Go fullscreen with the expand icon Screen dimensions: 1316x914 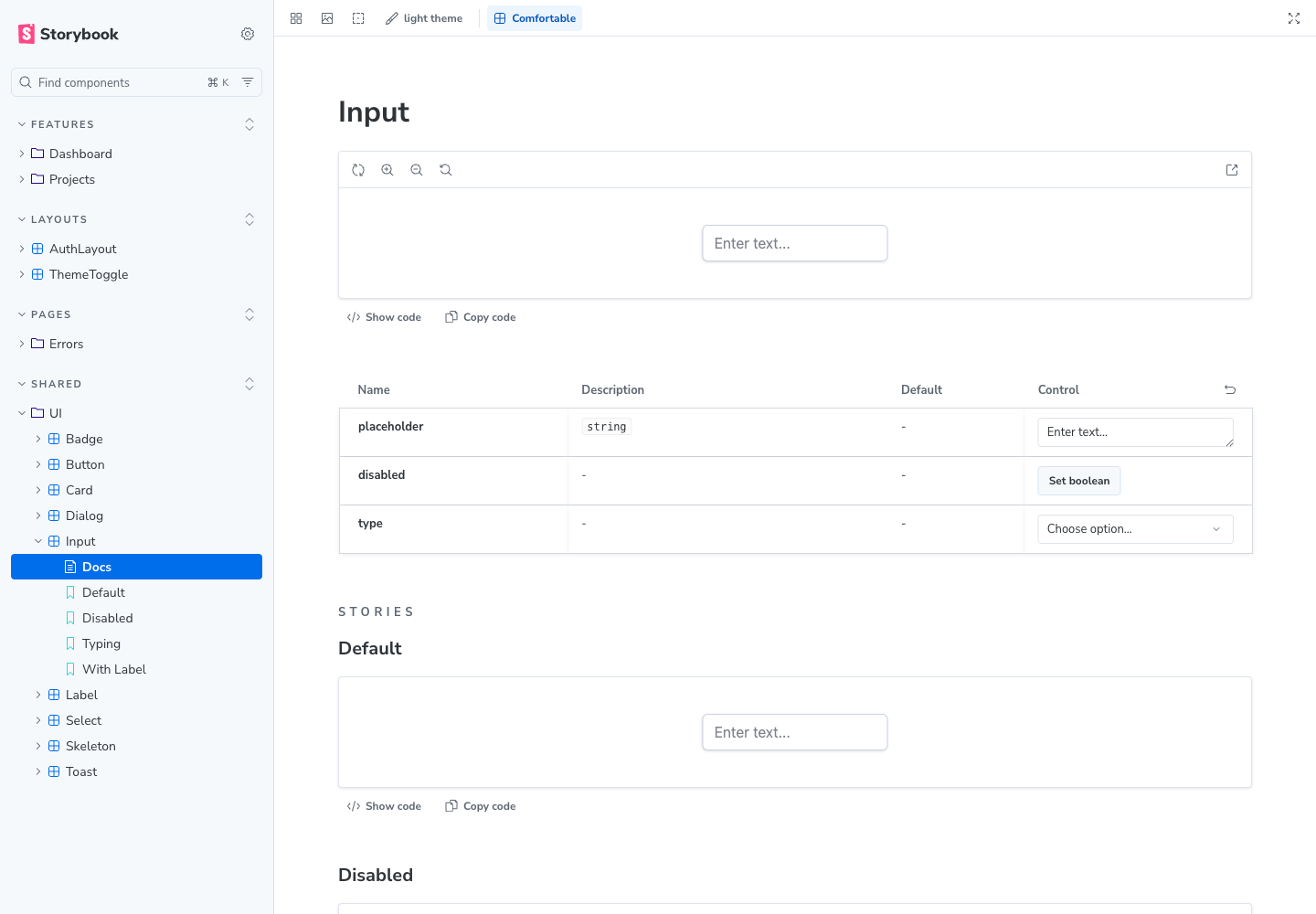tap(1294, 18)
